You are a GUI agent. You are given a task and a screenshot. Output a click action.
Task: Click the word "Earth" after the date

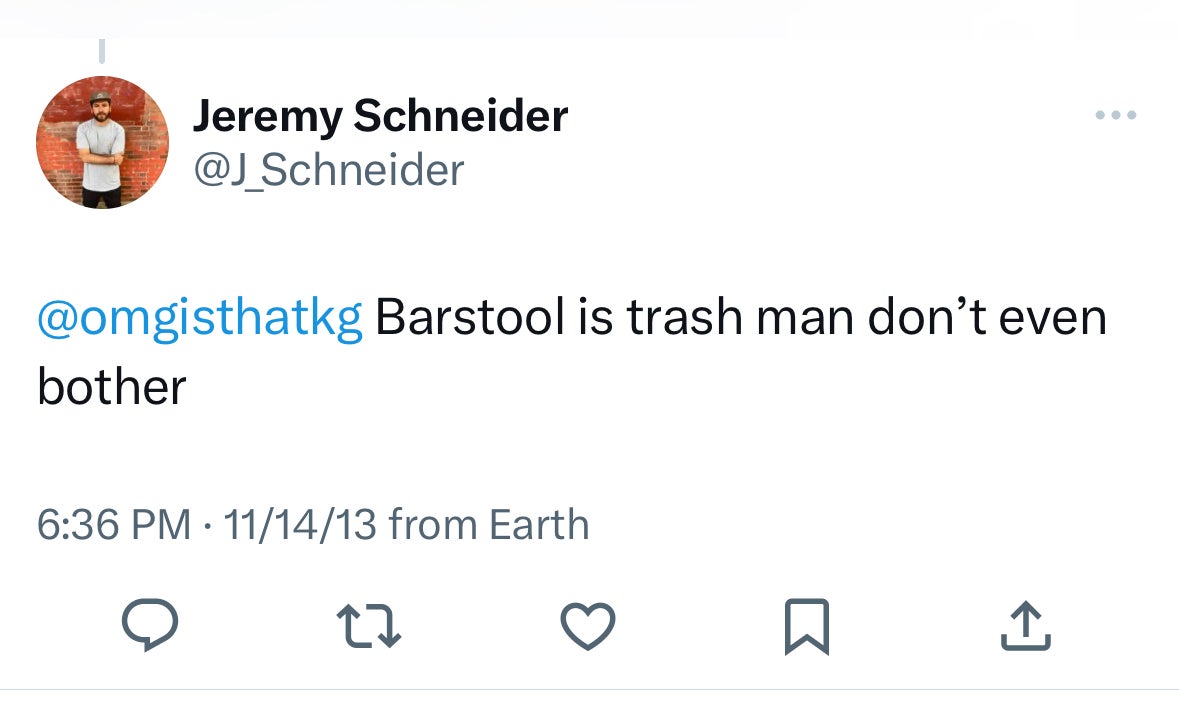[539, 524]
